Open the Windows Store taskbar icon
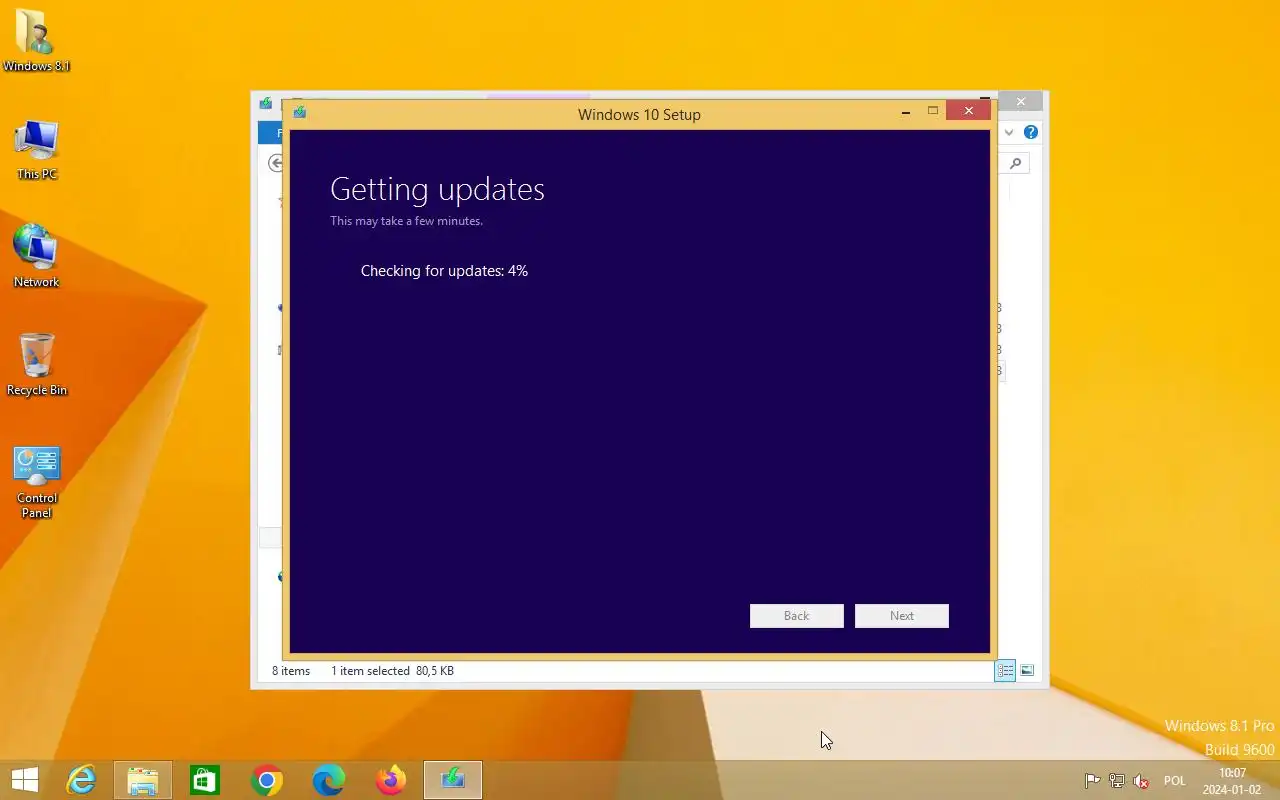1280x800 pixels. coord(205,780)
